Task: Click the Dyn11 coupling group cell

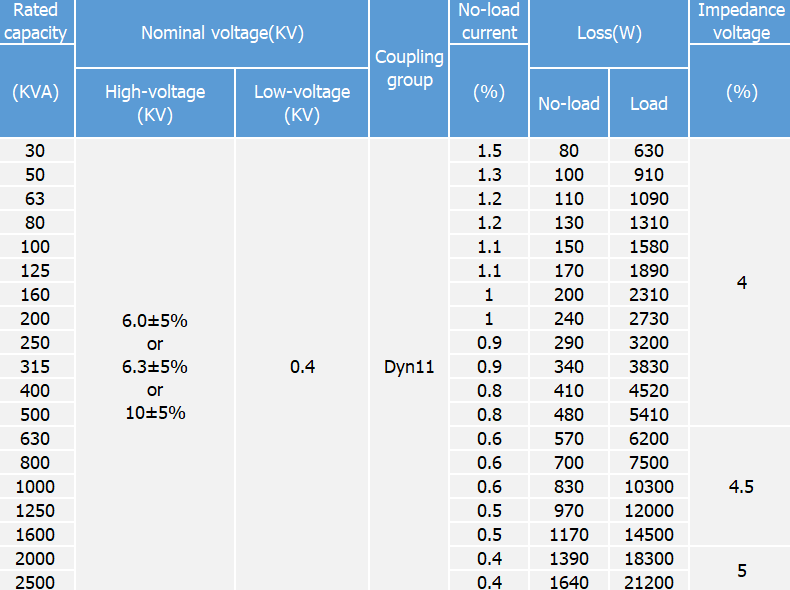Action: coord(409,367)
